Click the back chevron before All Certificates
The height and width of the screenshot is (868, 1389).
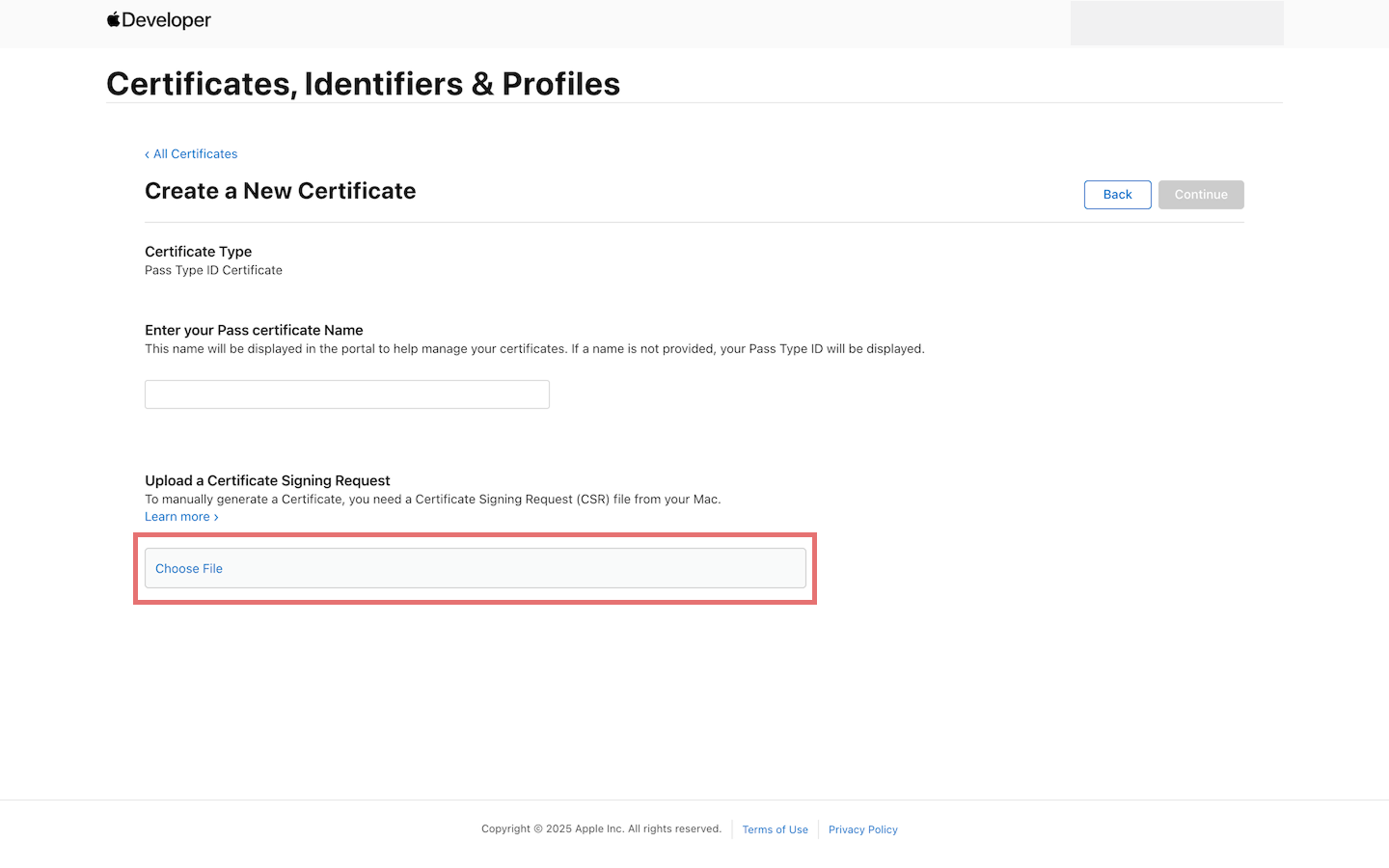[148, 154]
